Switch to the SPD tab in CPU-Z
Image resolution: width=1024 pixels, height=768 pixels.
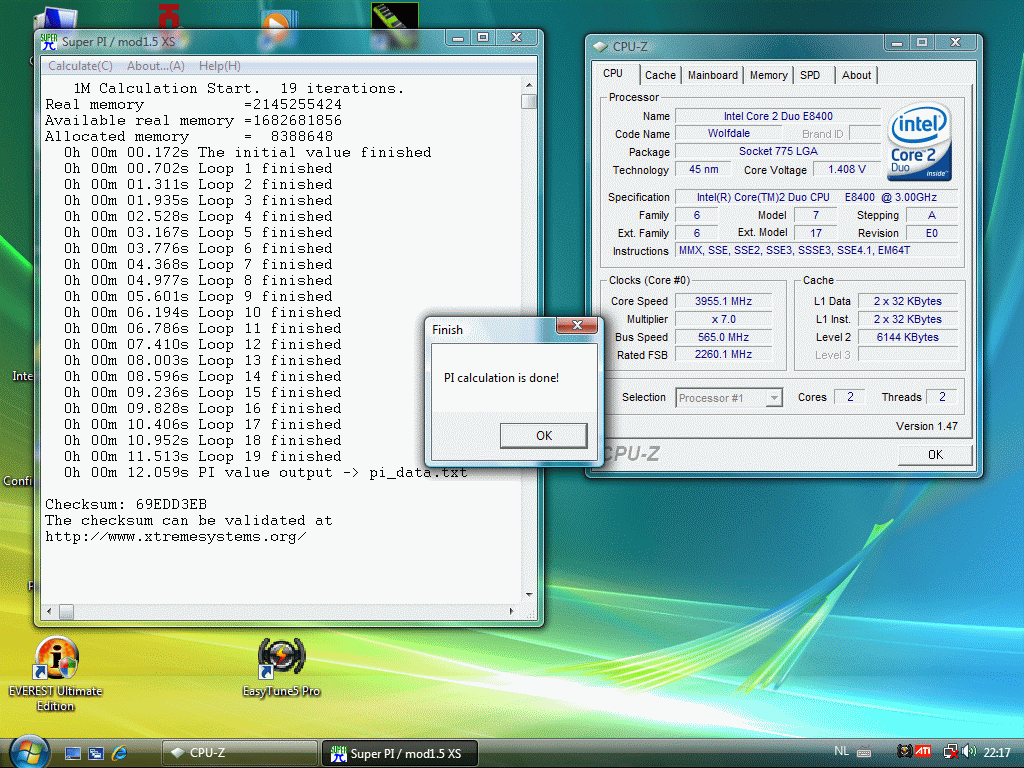click(810, 75)
